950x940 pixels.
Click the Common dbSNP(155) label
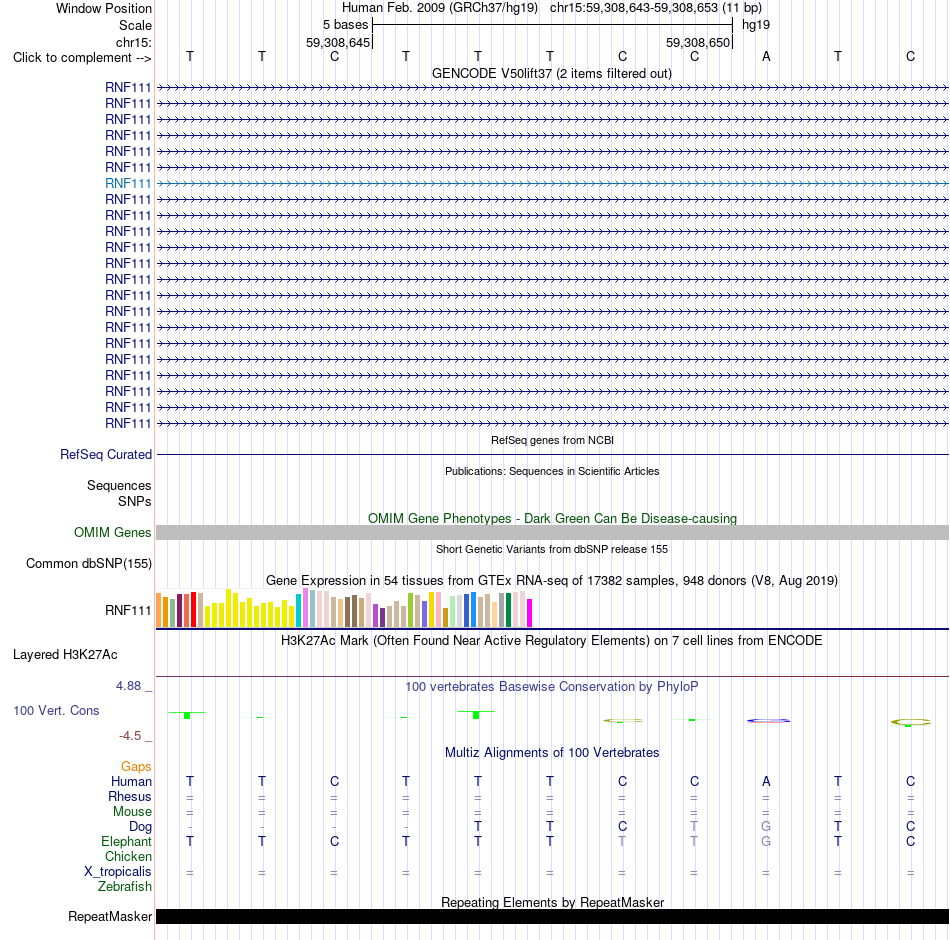88,563
